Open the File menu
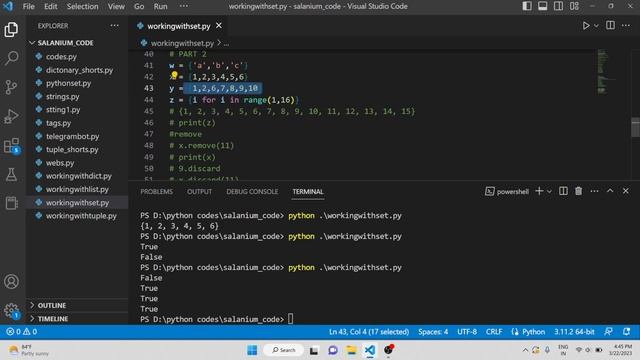 pos(29,7)
